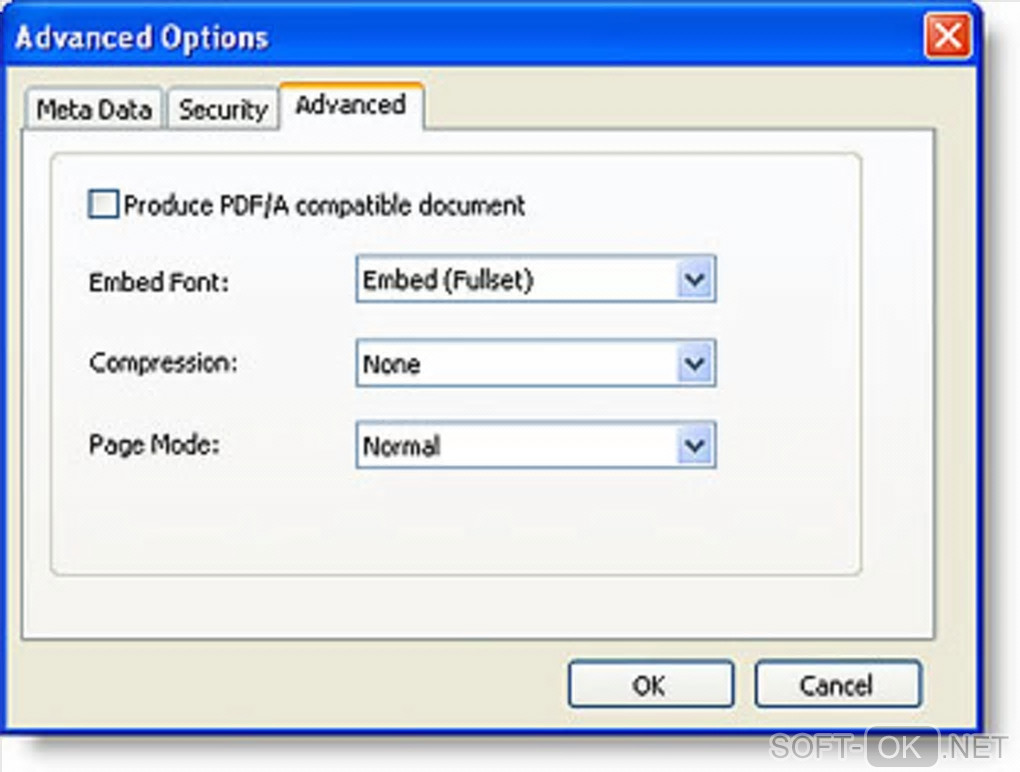Click the 'Compression:' label
1020x772 pixels.
pyautogui.click(x=164, y=362)
